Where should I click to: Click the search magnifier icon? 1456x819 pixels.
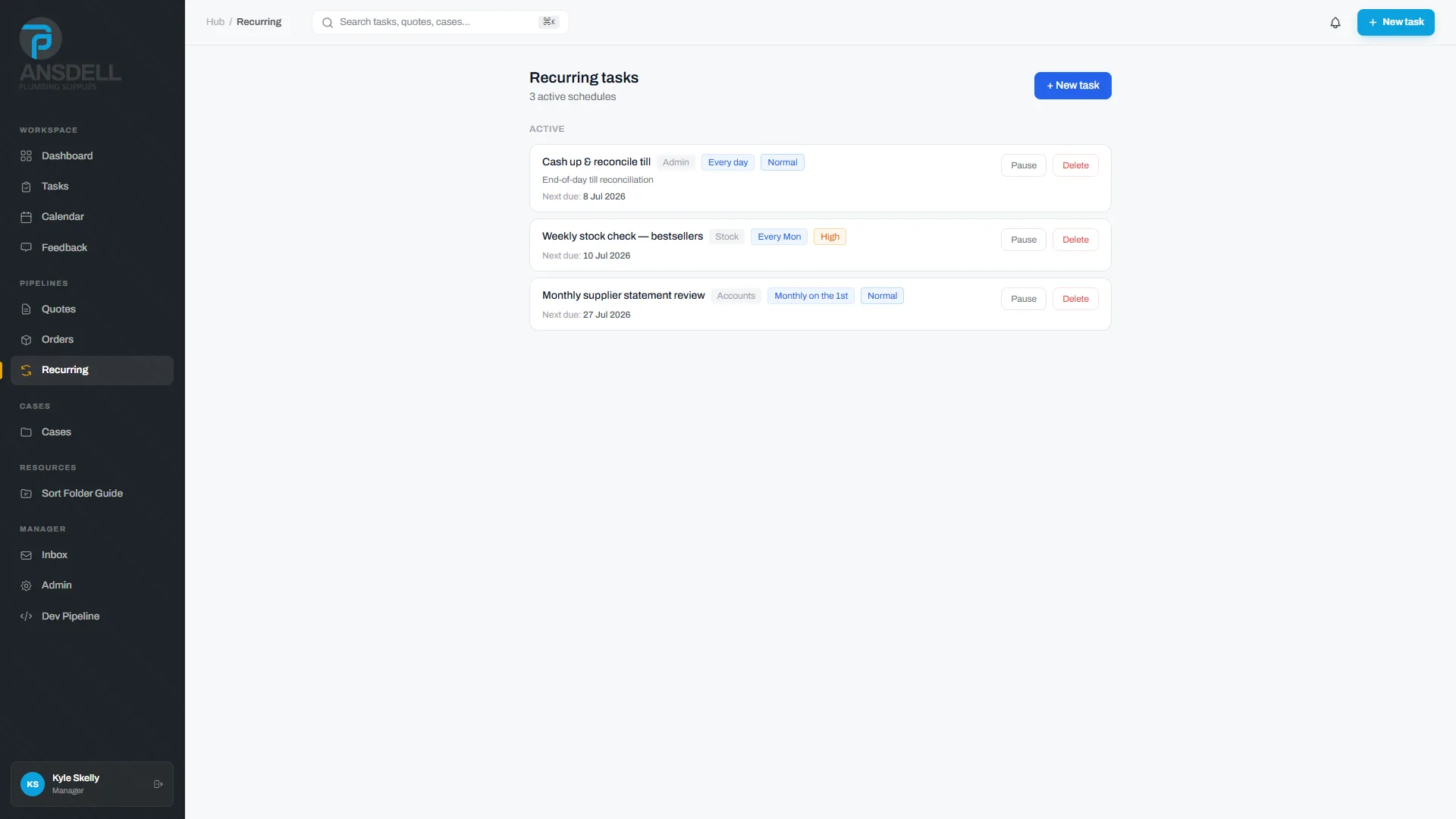(x=328, y=23)
